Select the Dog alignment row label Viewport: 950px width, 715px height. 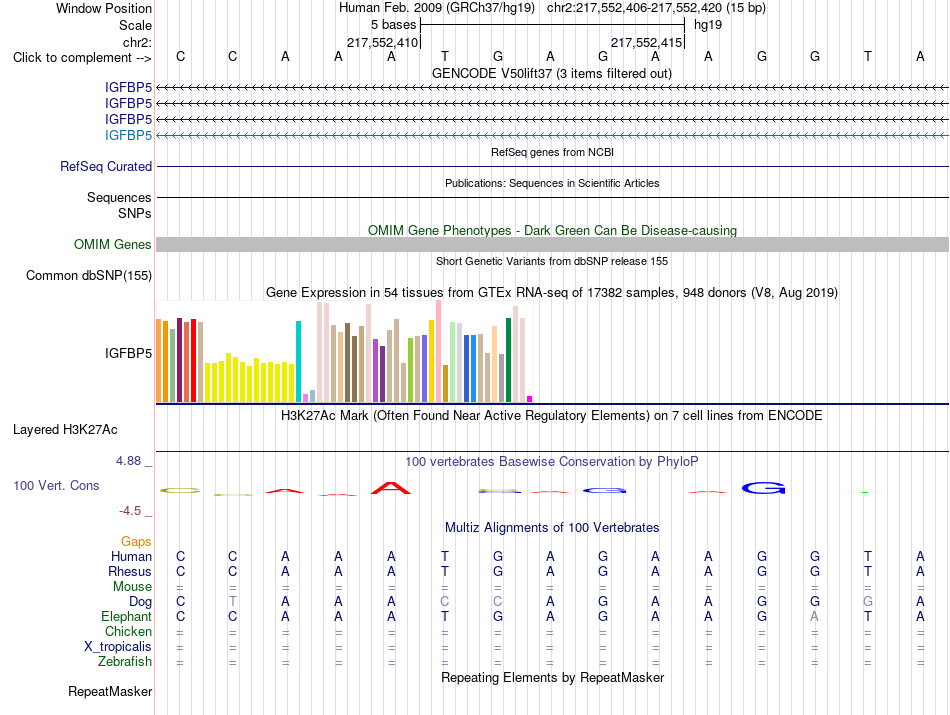140,602
